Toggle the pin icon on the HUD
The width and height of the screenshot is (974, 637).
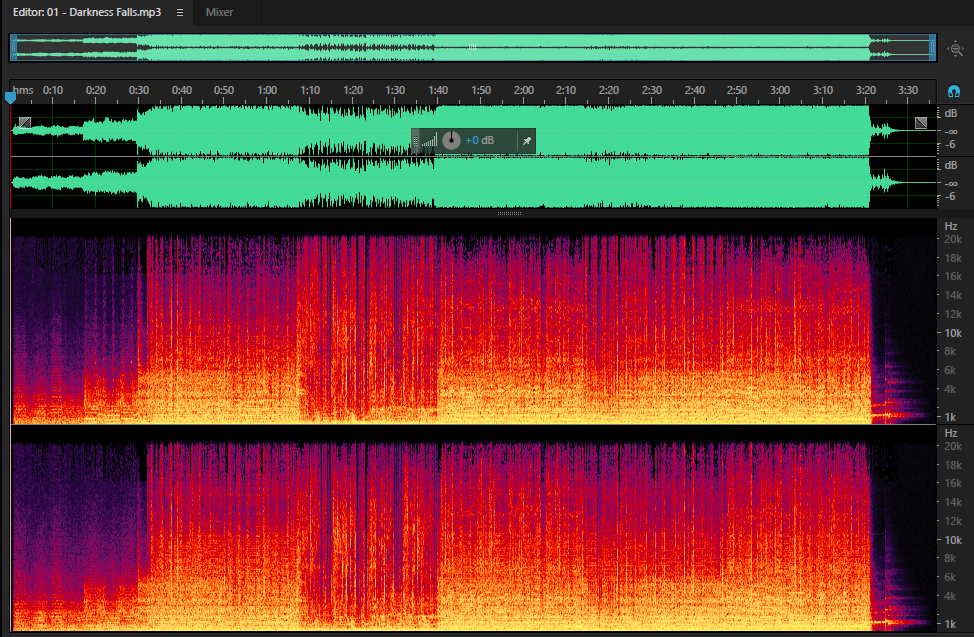[x=527, y=141]
